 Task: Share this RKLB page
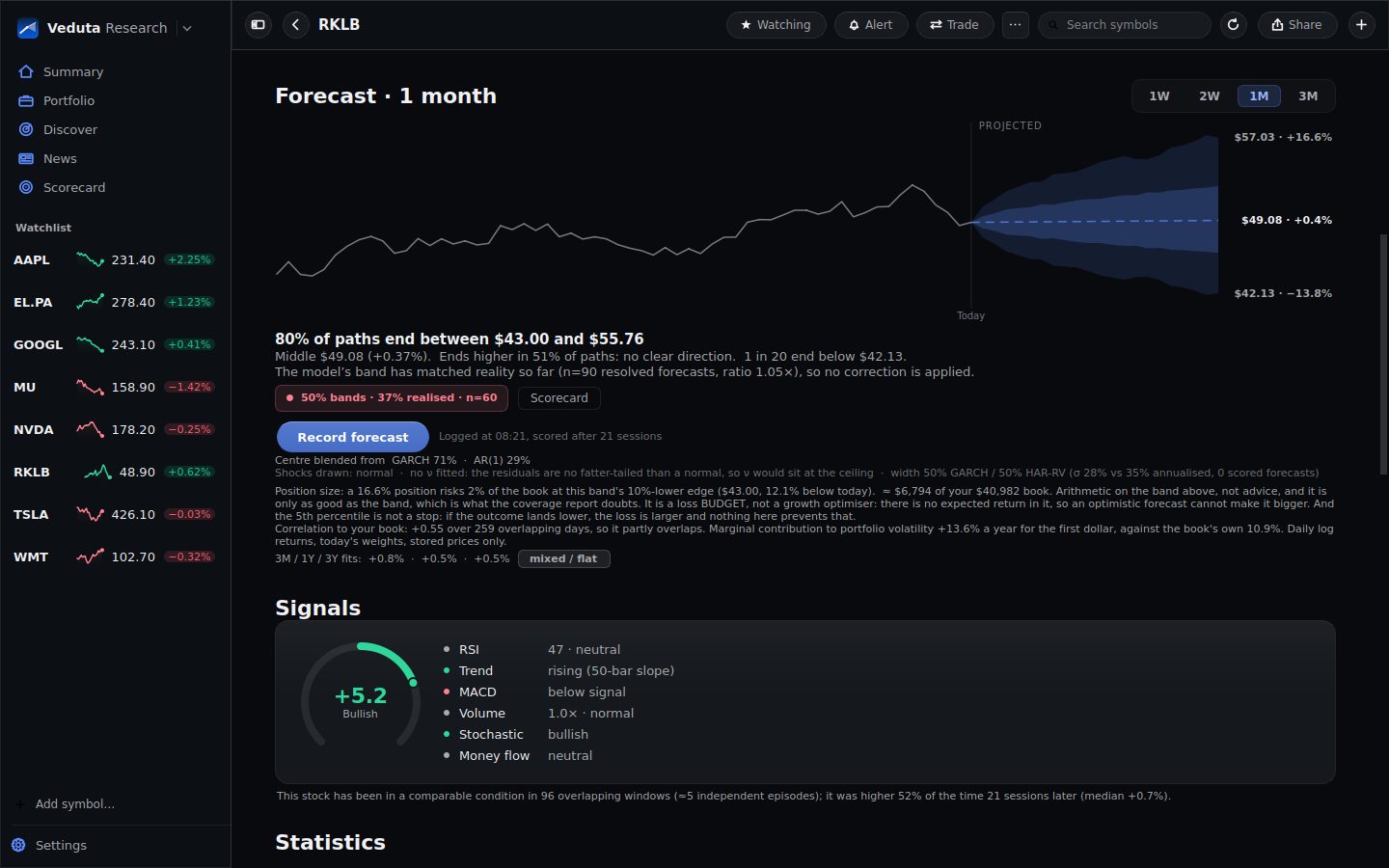(x=1296, y=25)
